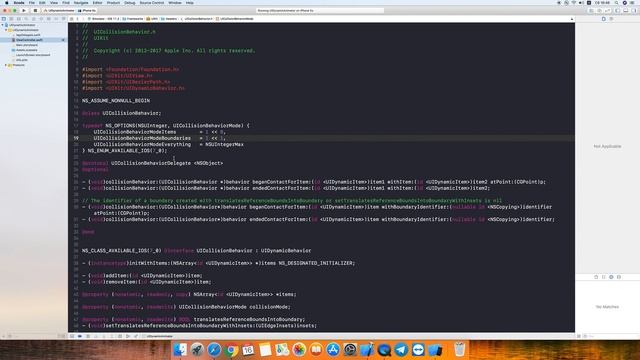Run the project with the Play button
This screenshot has width=640, height=360.
pos(24,10)
